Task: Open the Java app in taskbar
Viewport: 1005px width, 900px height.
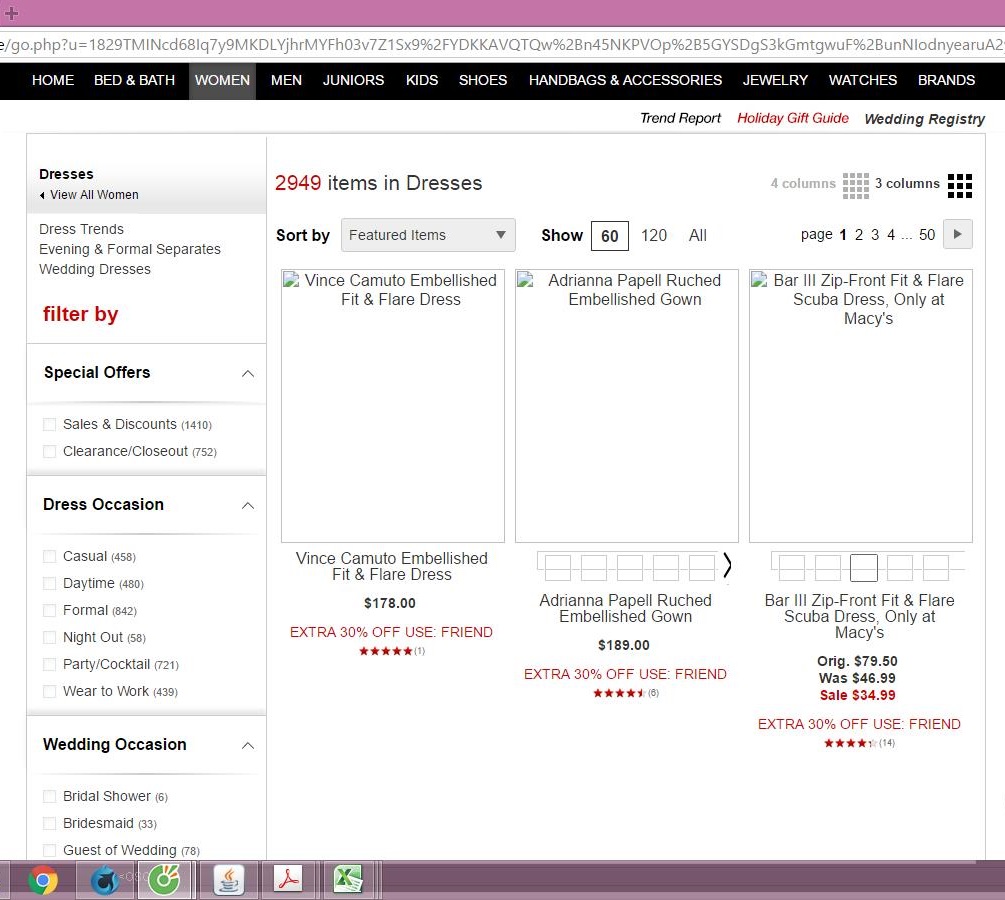Action: (x=229, y=880)
